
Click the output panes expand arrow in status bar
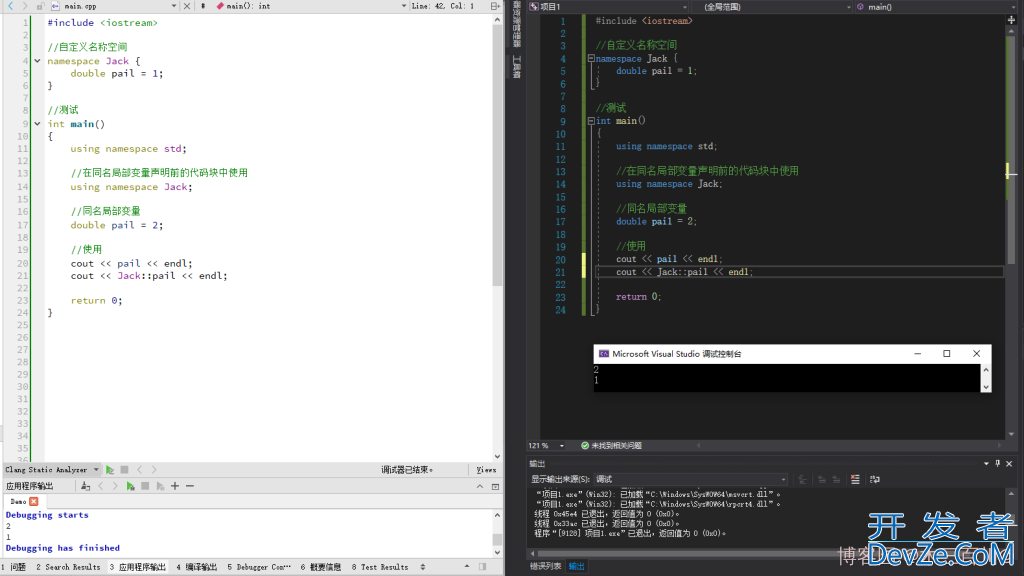point(466,567)
